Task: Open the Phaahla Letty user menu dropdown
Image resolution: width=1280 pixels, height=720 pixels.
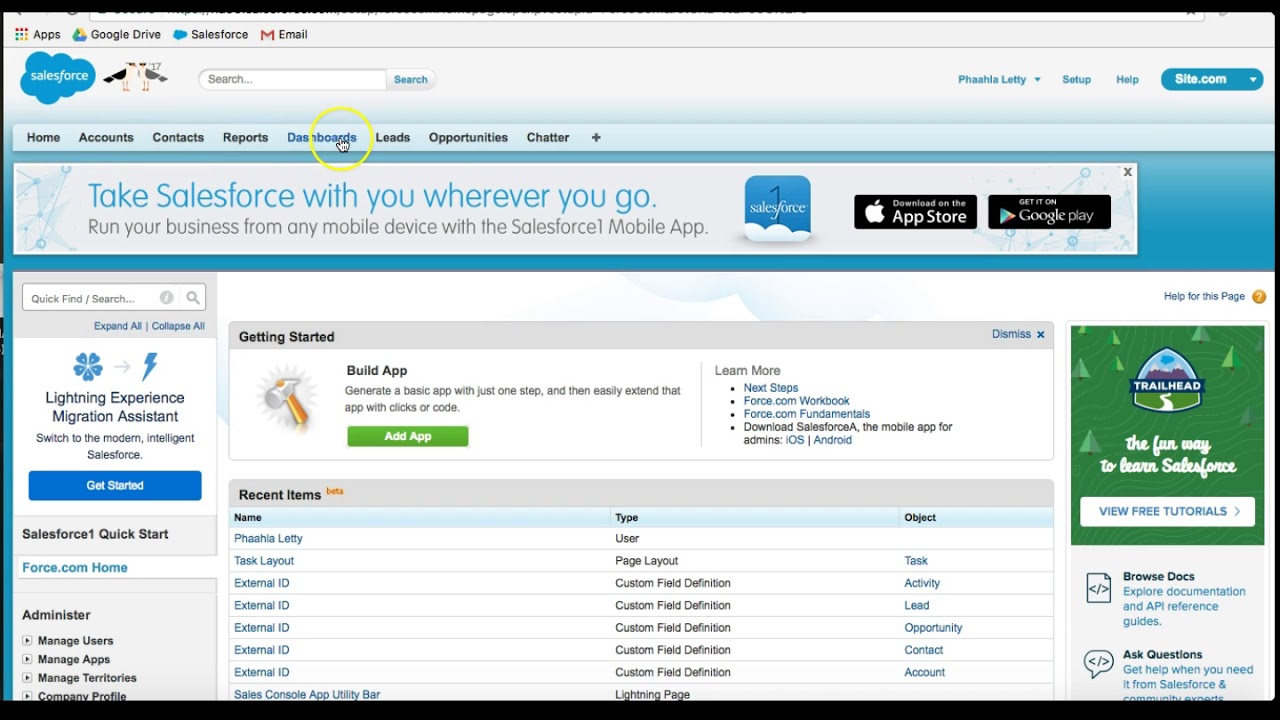Action: (999, 80)
